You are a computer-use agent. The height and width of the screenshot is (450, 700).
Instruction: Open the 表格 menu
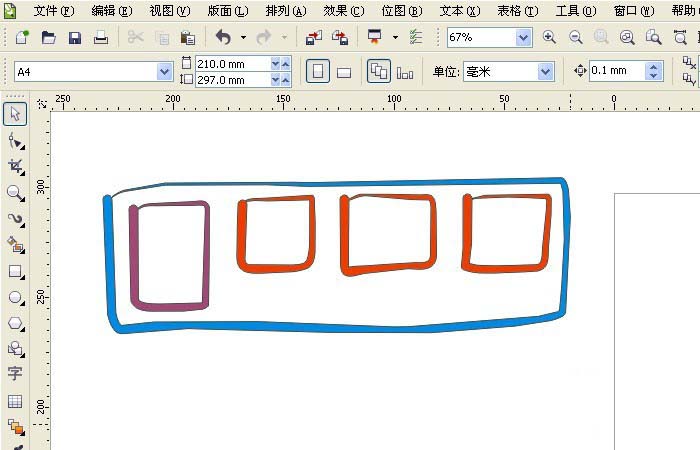(x=517, y=11)
